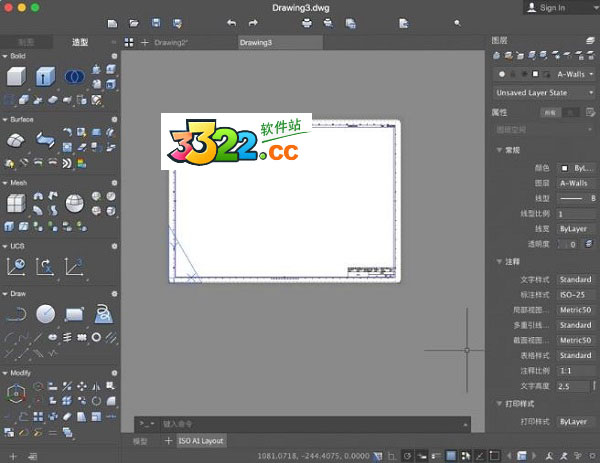Select the Extrude tool in Solid panel
The height and width of the screenshot is (463, 600).
[x=45, y=76]
